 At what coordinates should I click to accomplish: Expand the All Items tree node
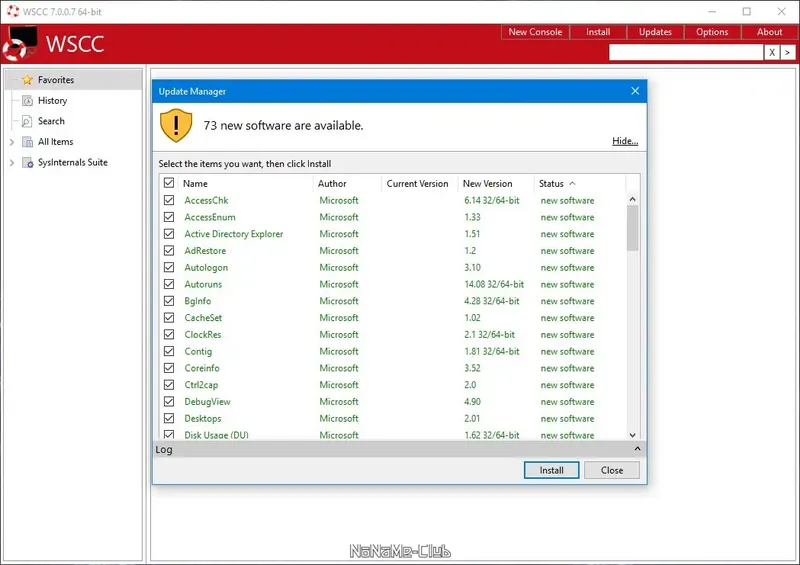coord(12,142)
